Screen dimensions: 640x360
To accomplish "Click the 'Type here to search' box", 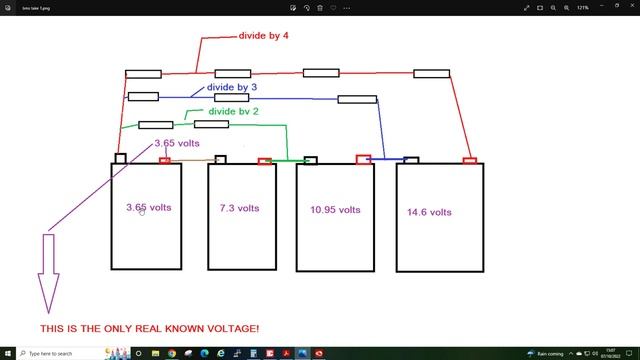I will coord(73,353).
